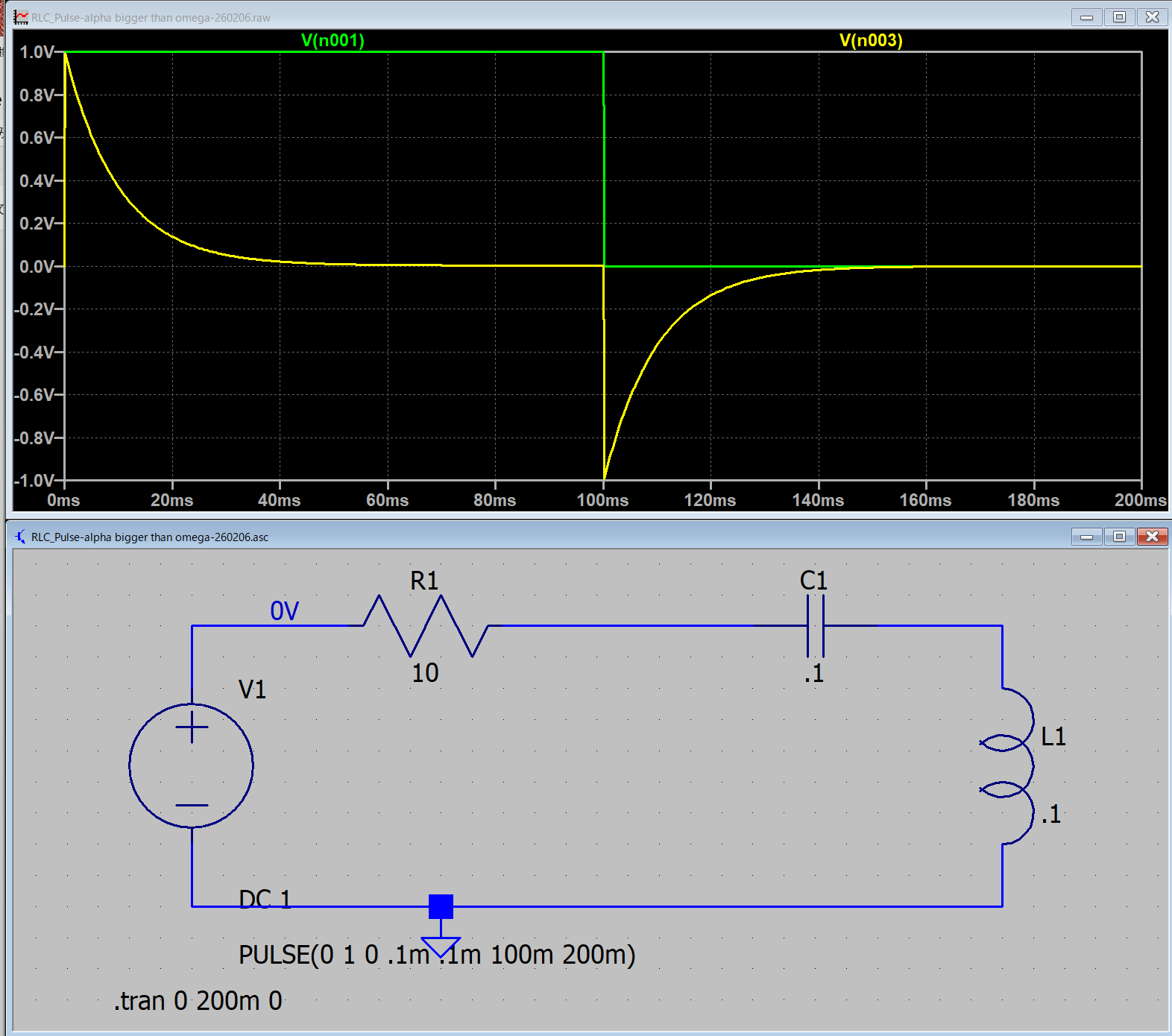Click the blue square wire junction
Screen dimensions: 1172x1036
pos(441,906)
